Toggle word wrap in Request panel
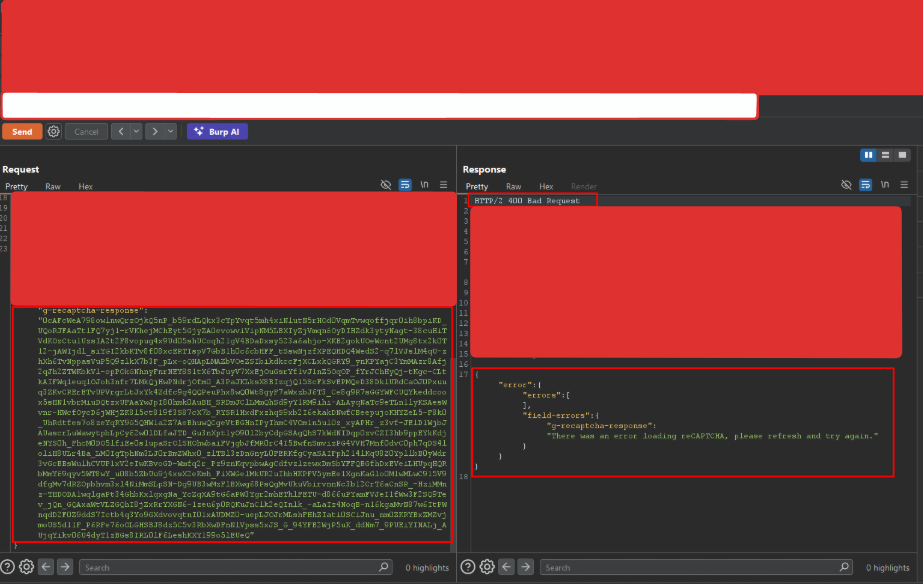This screenshot has width=923, height=584. (405, 185)
